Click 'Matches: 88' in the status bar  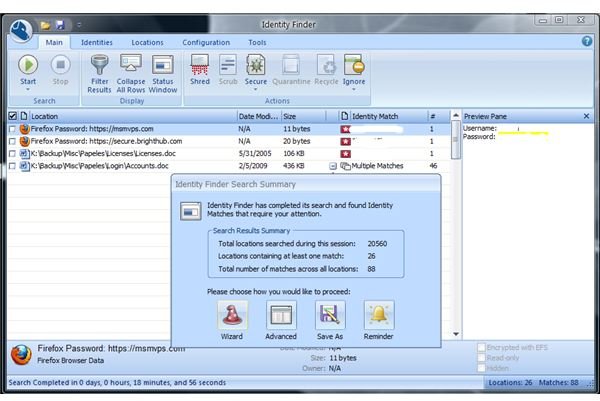pos(559,382)
